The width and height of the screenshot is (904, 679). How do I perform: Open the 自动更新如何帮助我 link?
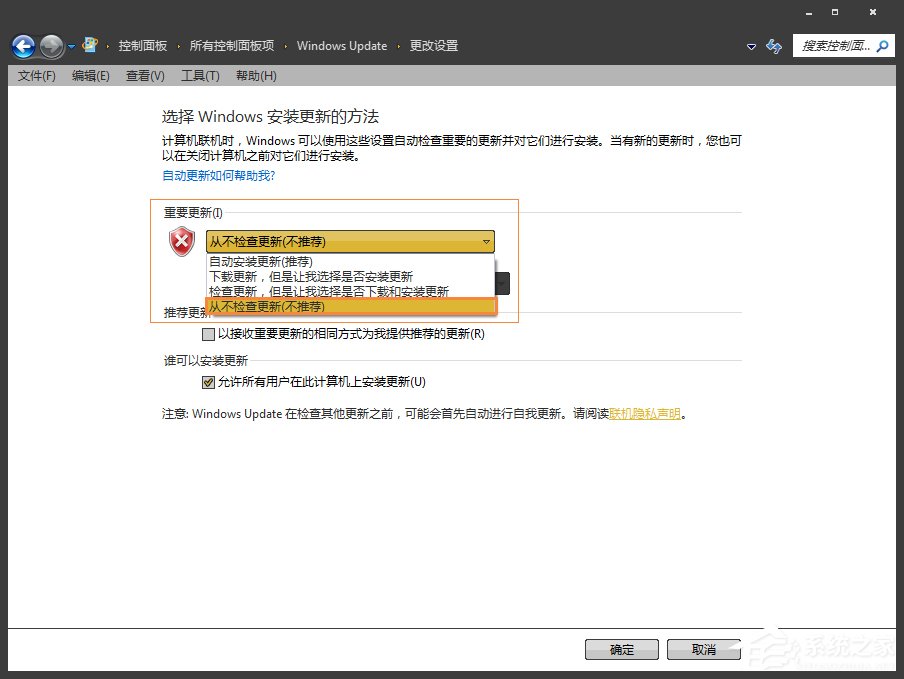pos(218,175)
